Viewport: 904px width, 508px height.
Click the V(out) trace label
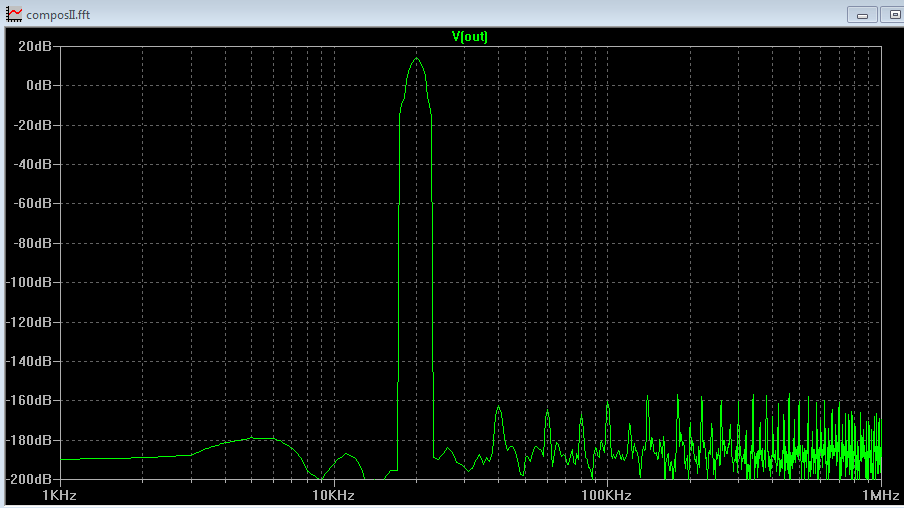click(469, 36)
